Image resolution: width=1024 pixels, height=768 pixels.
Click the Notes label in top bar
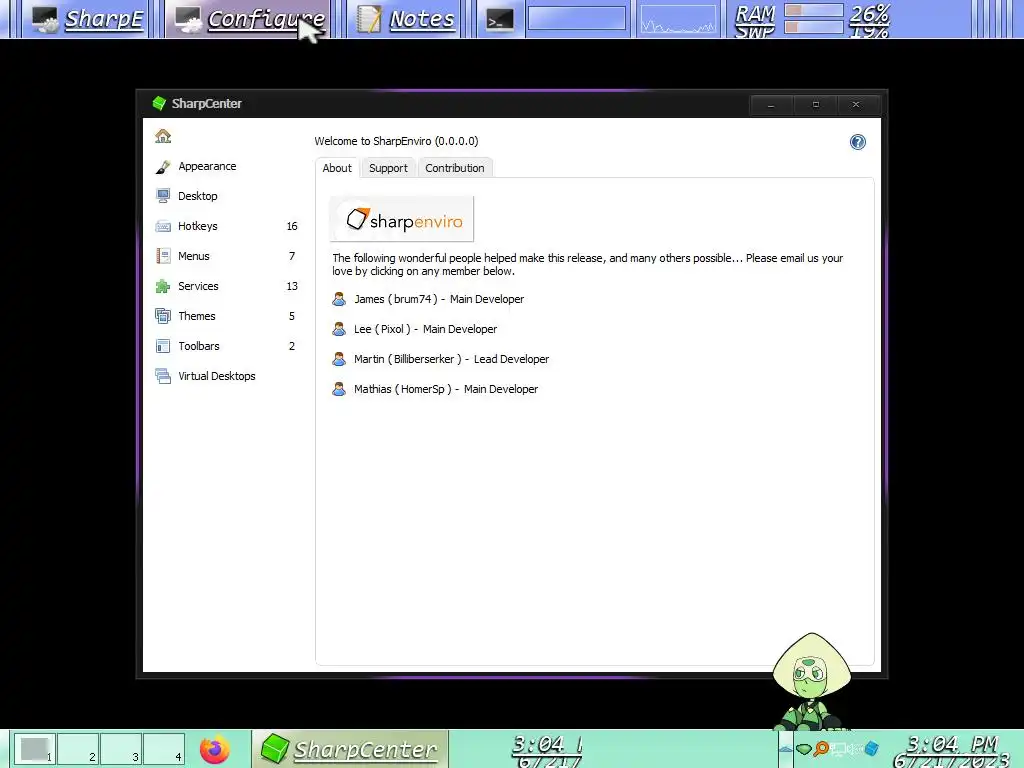click(x=422, y=19)
